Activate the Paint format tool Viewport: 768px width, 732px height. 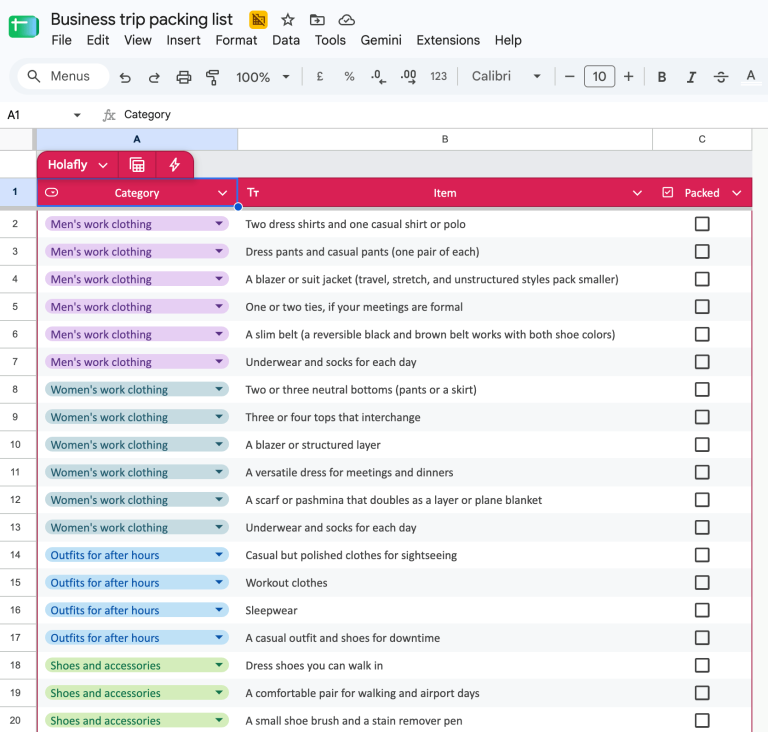coord(213,77)
